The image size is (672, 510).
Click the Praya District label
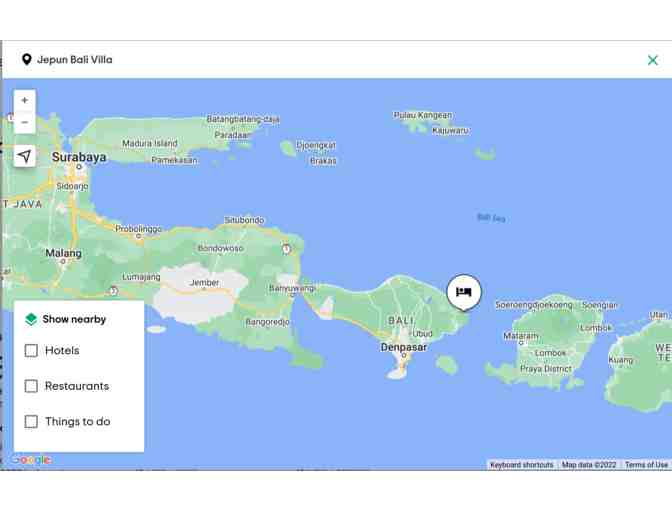pyautogui.click(x=546, y=369)
